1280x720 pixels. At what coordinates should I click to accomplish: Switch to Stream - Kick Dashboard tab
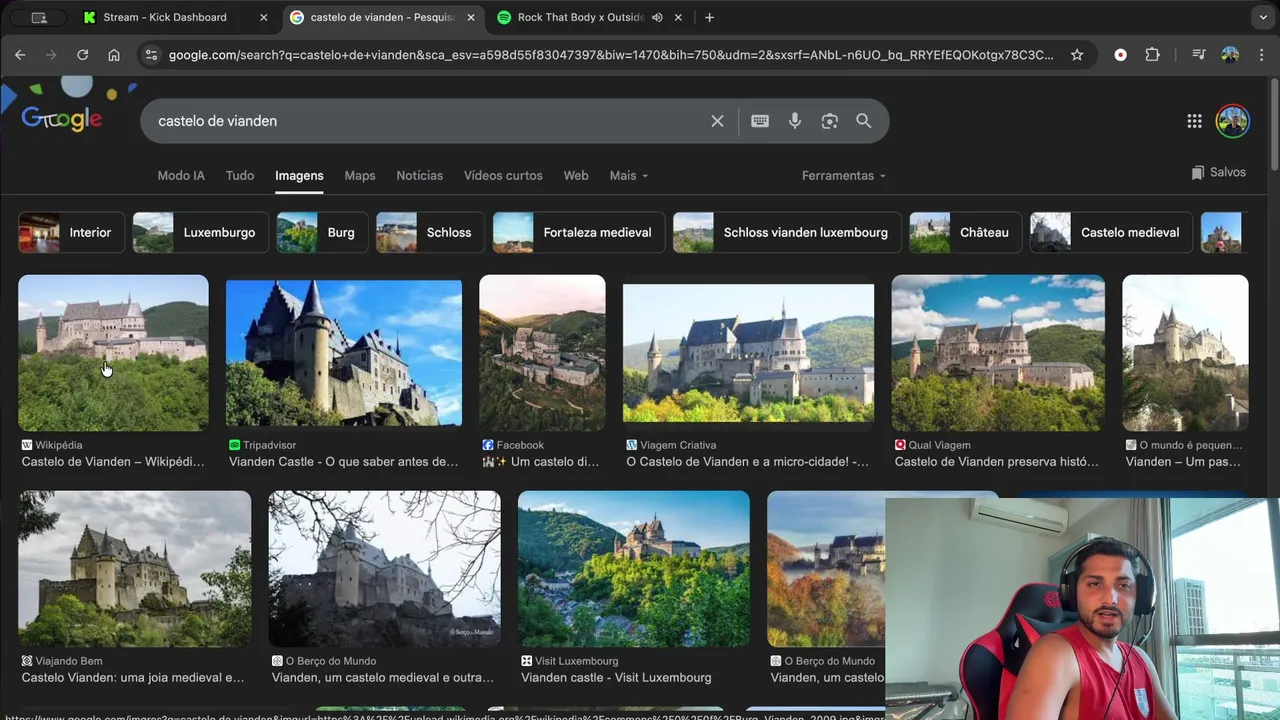click(x=165, y=17)
